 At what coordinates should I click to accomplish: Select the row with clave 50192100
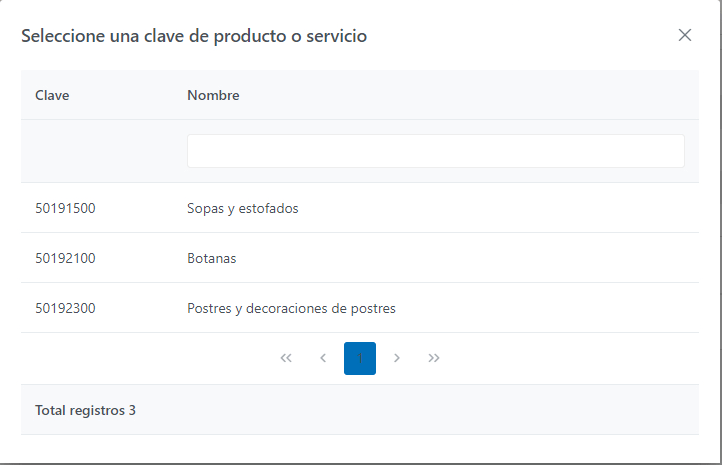coord(65,258)
